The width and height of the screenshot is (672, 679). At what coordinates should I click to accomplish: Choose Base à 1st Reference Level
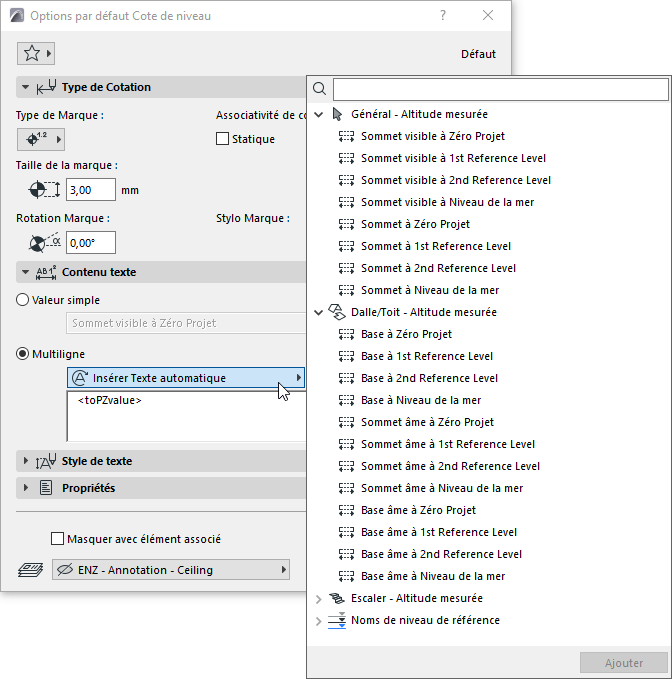427,356
